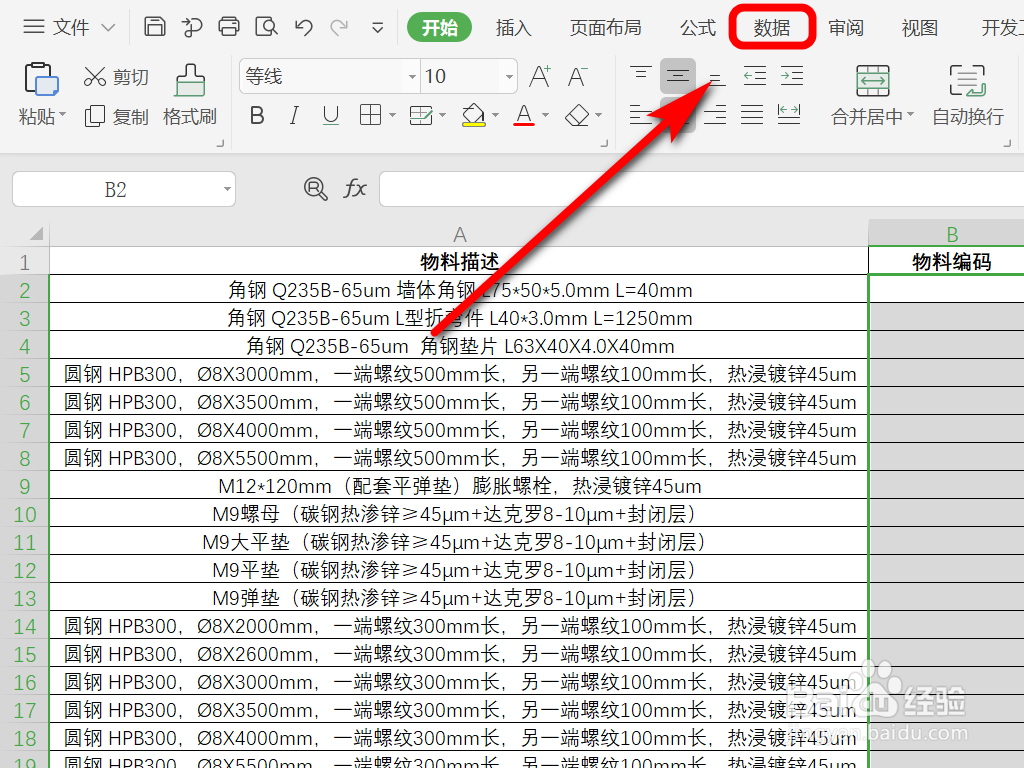Toggle italic formatting
The image size is (1024, 768).
(293, 115)
